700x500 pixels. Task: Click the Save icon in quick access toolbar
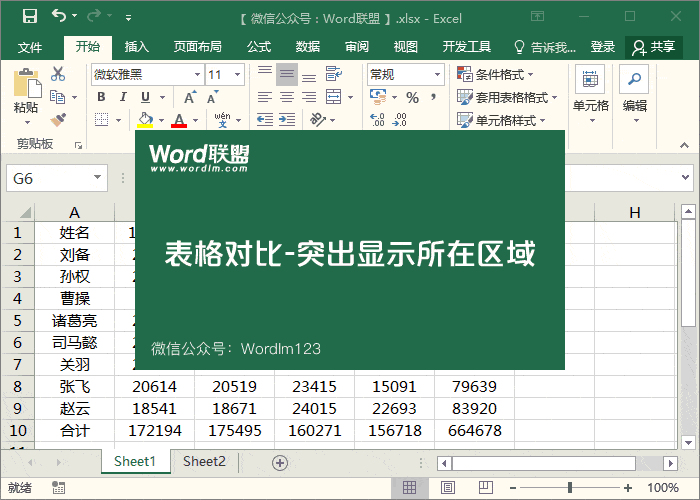(x=30, y=17)
